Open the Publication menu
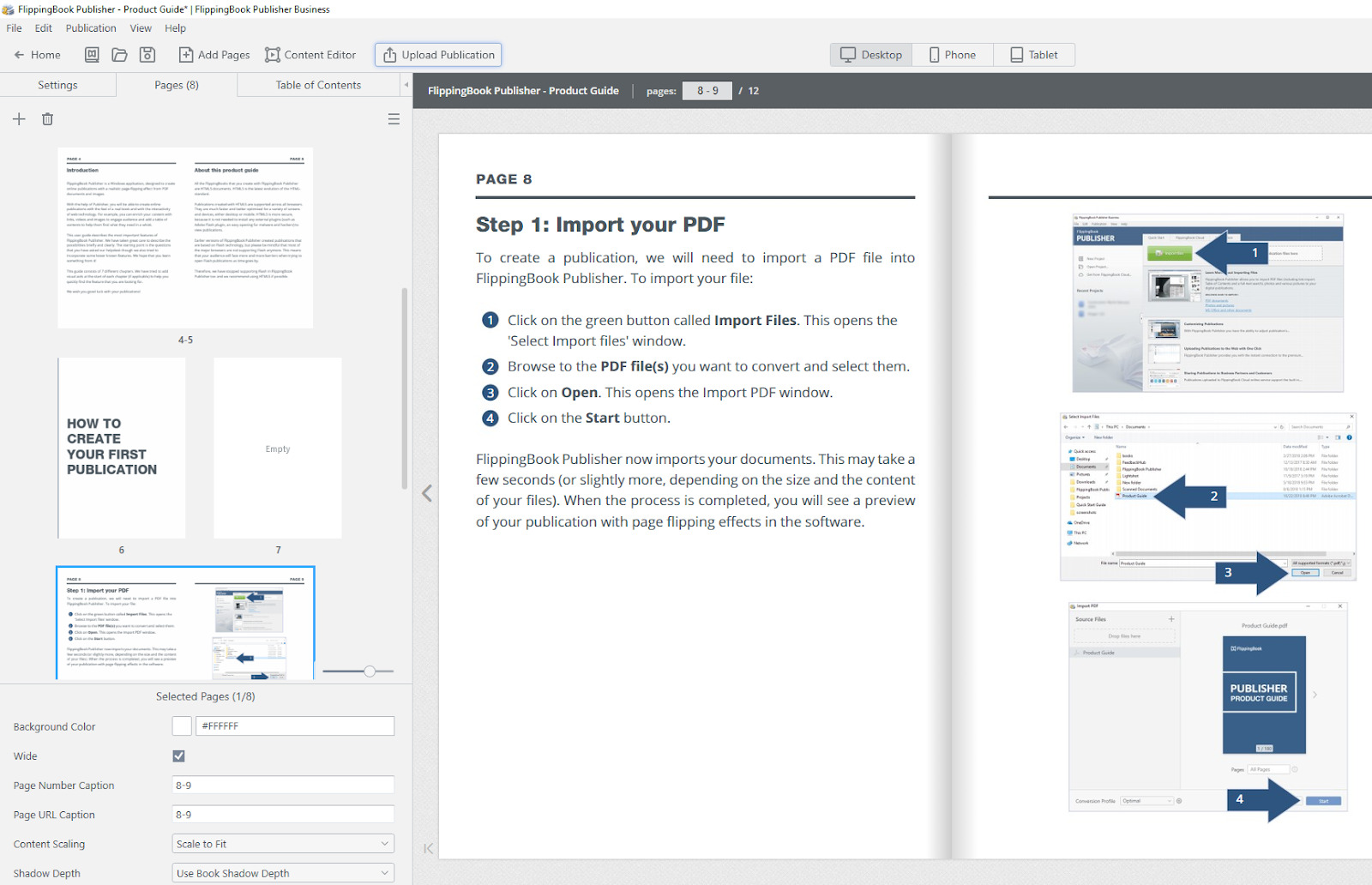Screen dimensions: 1372x885 (x=91, y=28)
